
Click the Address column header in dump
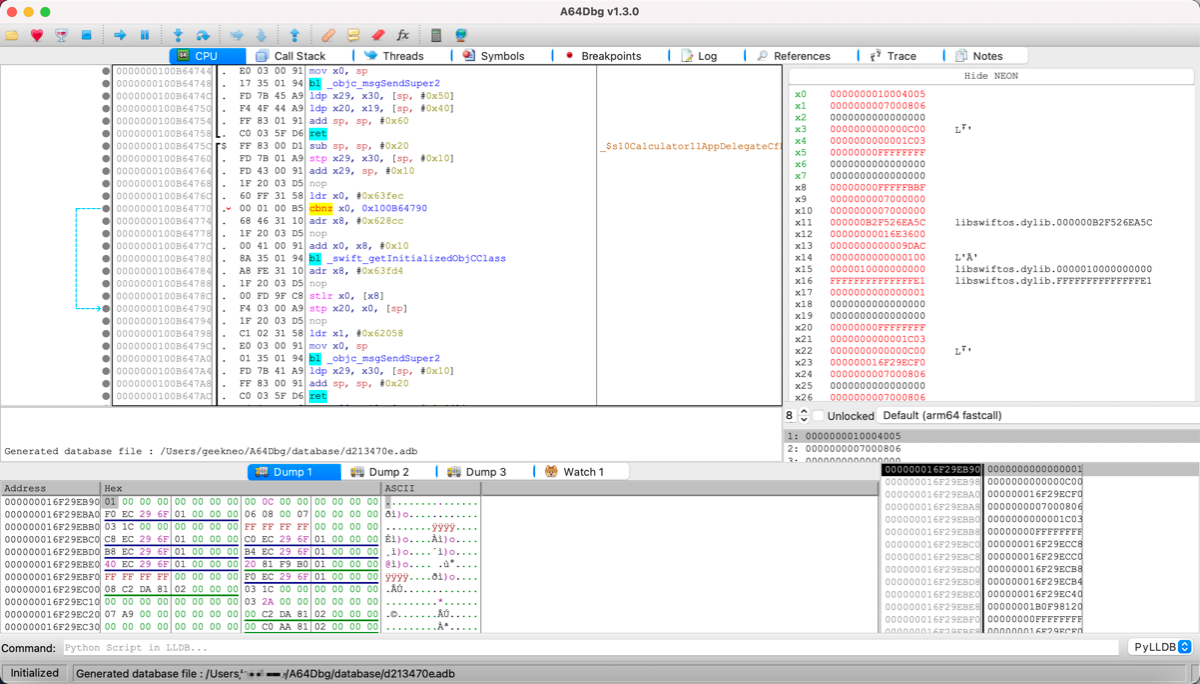click(x=50, y=488)
